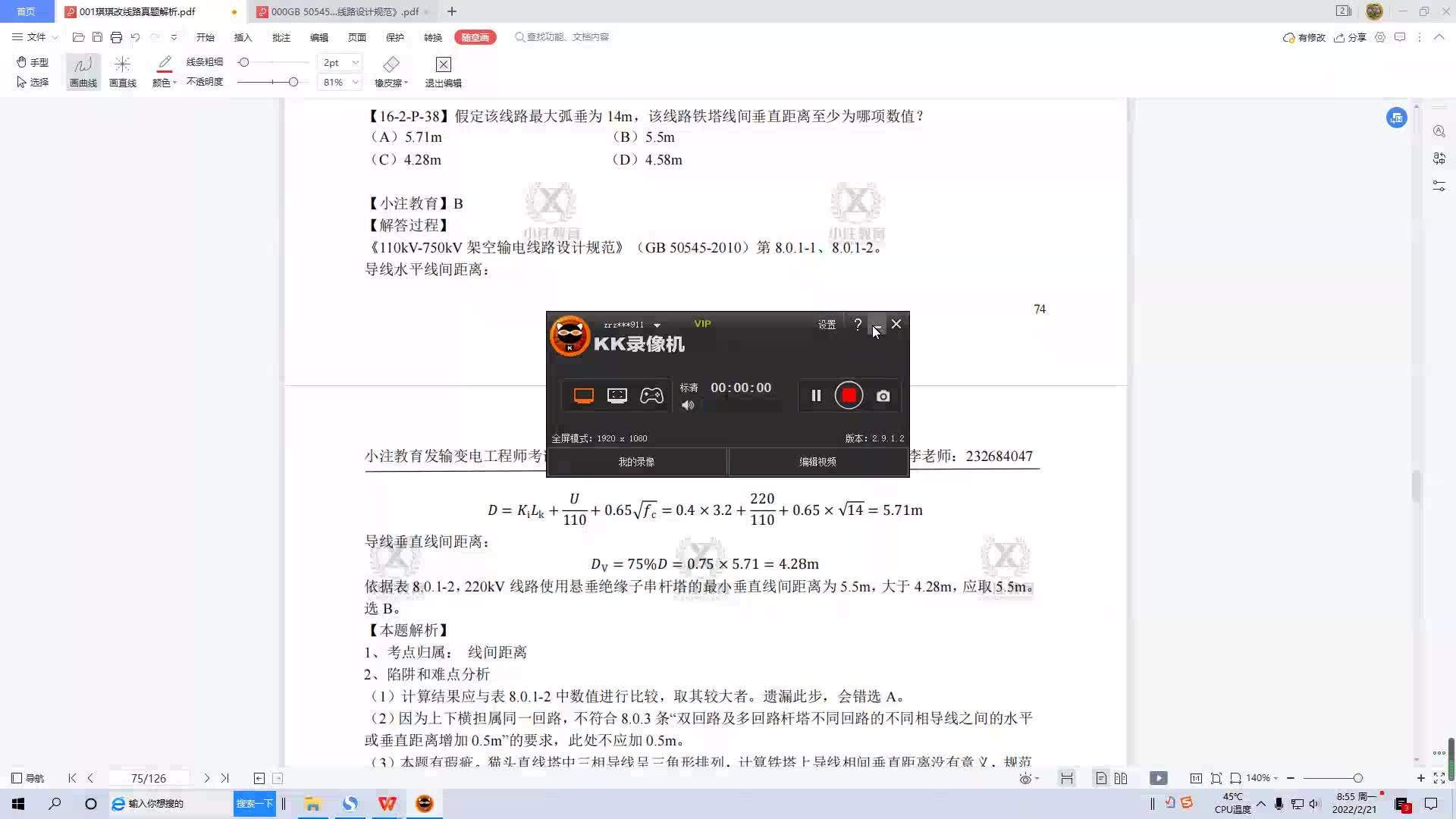Select game recording mode gamepad icon
The height and width of the screenshot is (819, 1456).
pos(651,396)
